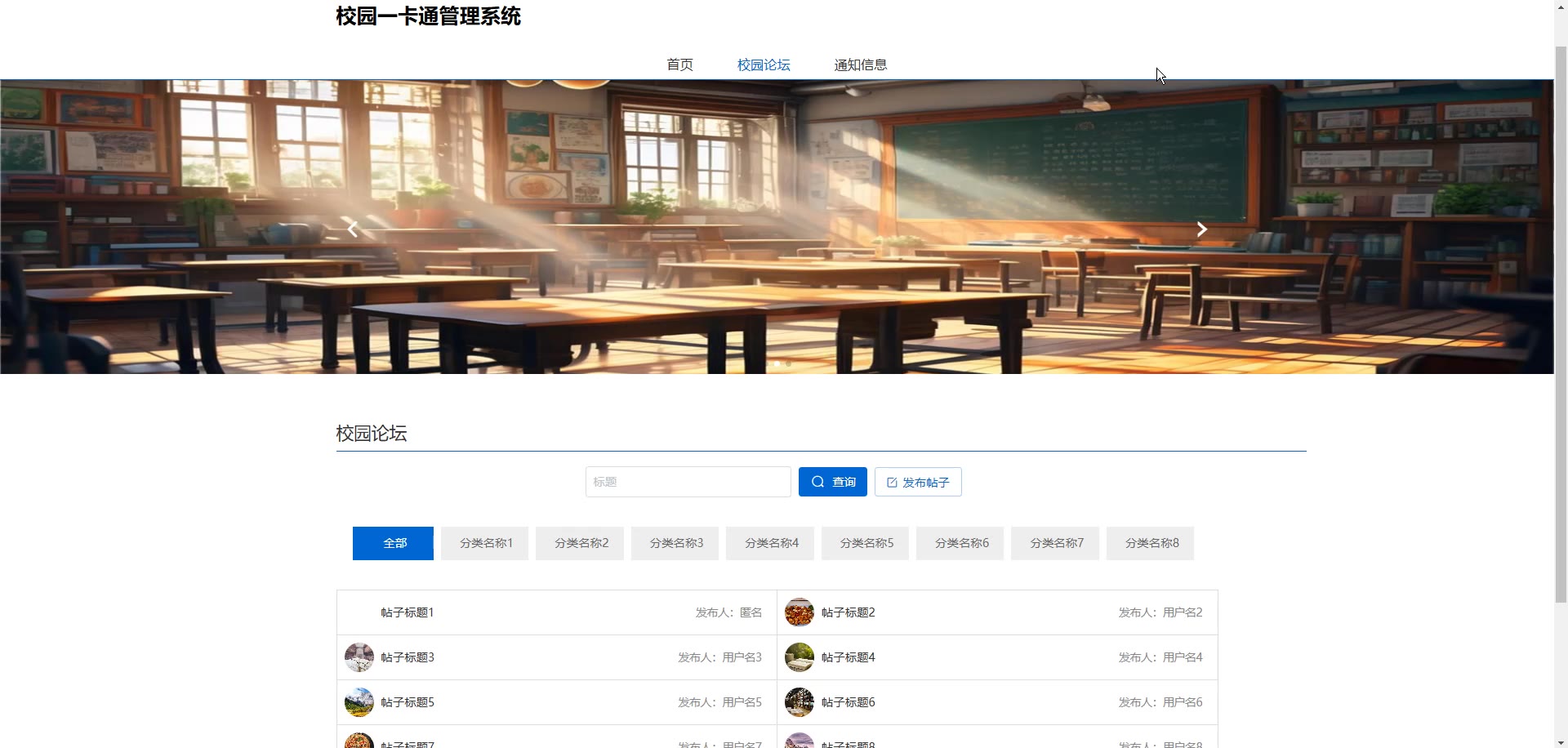Filter posts by 分类名称6
Viewport: 1568px width, 748px height.
(960, 543)
